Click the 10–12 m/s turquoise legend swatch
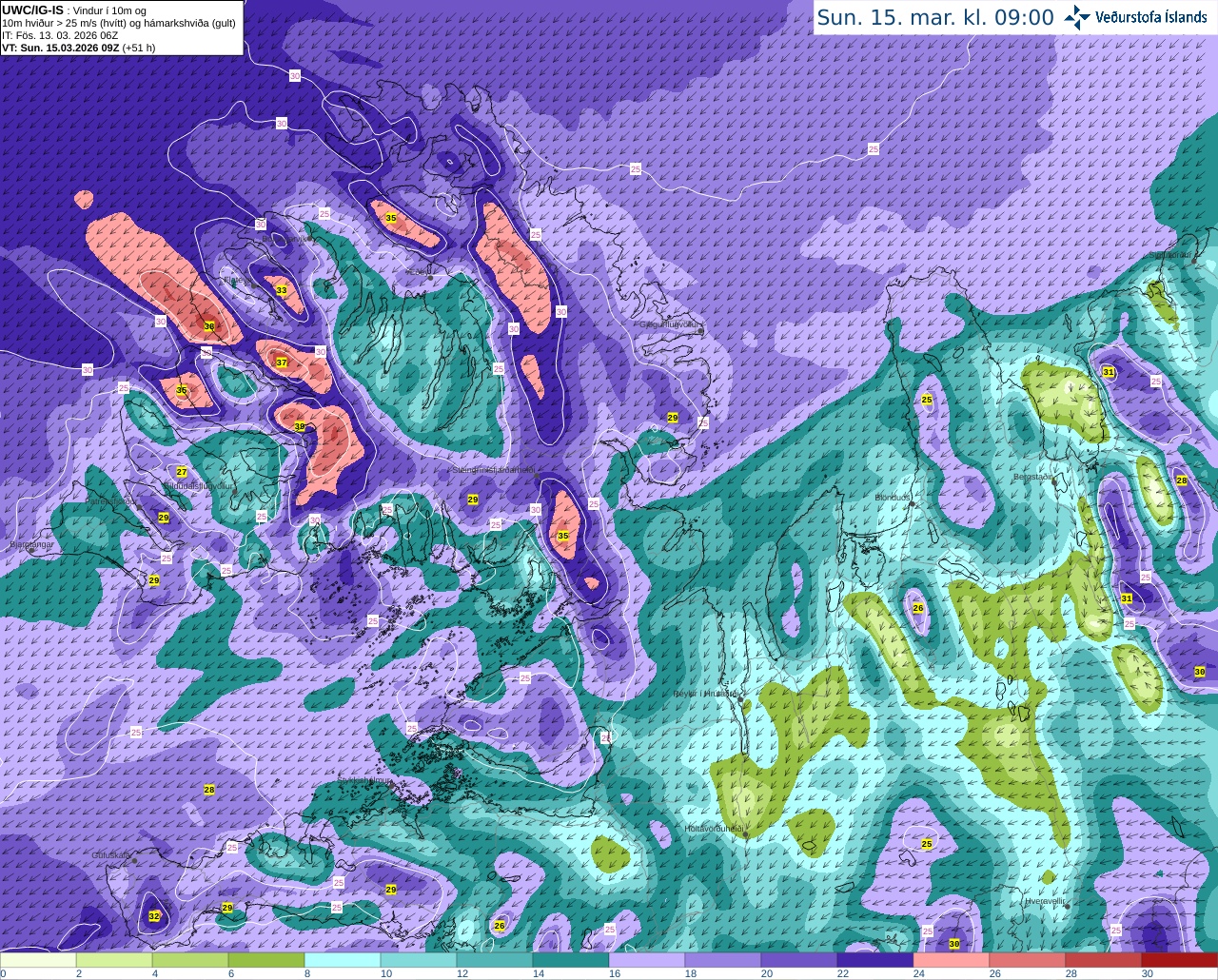 pos(419,960)
